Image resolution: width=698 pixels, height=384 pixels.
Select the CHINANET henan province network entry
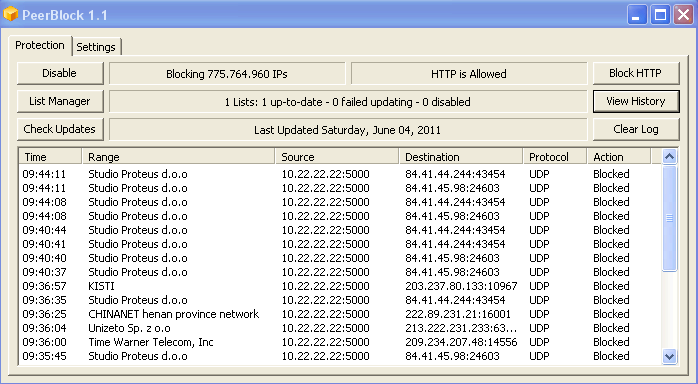[x=340, y=314]
